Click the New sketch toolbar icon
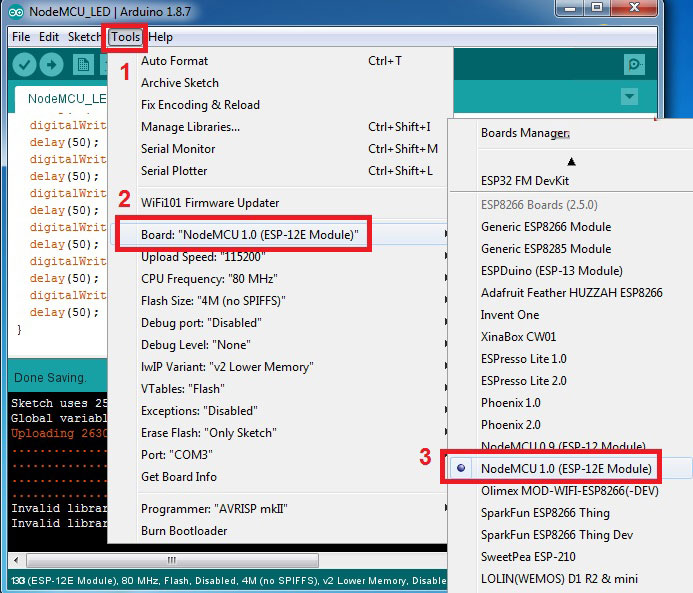Screen dimensions: 693x593 [x=82, y=65]
